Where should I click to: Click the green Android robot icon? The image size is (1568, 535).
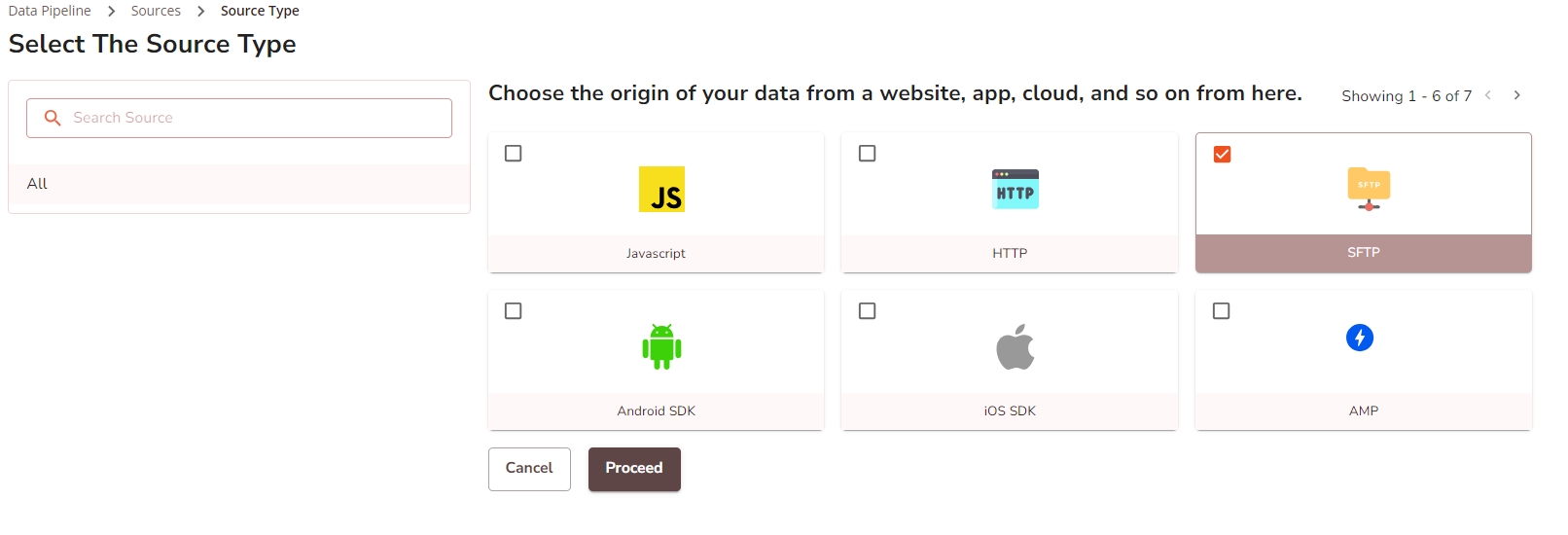click(x=661, y=346)
